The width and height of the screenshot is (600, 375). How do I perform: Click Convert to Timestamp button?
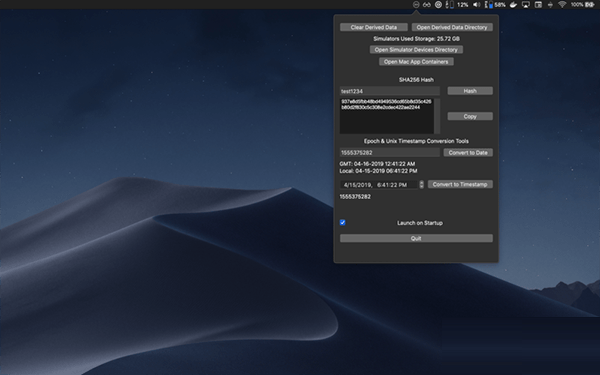tap(460, 184)
